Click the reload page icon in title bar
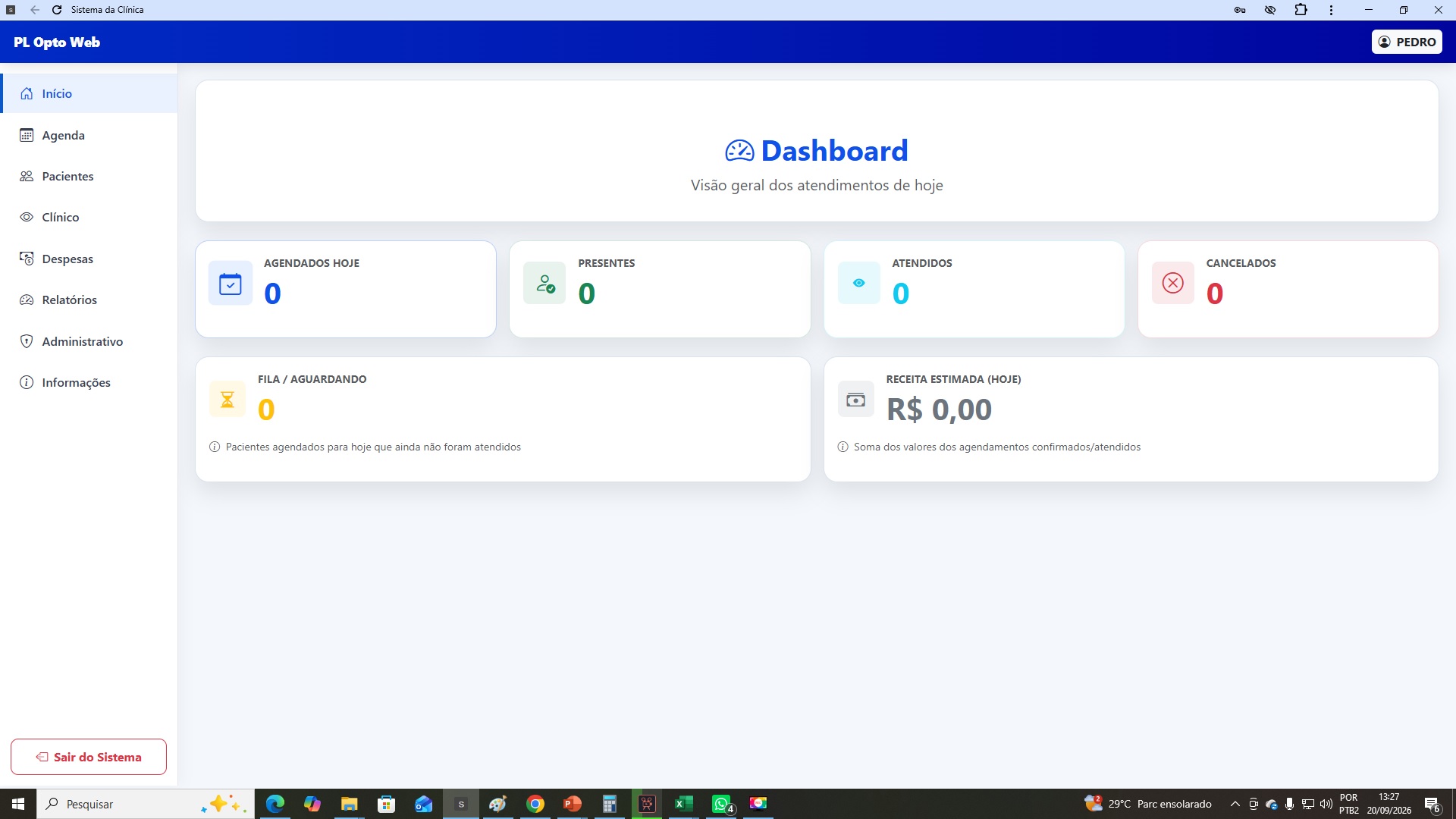Screen dimensions: 1456x819 [x=57, y=10]
